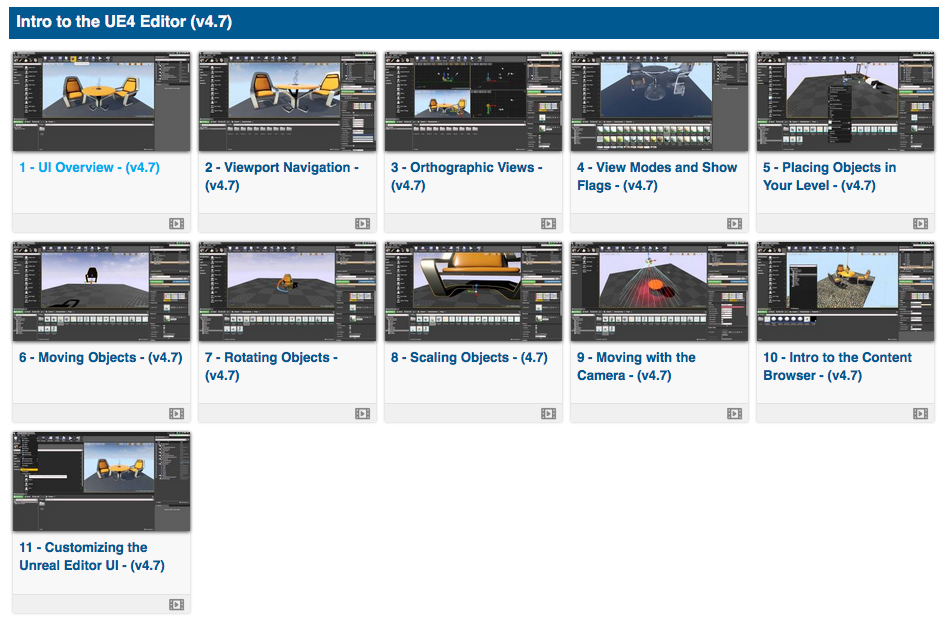Open '10 - Intro to the Content Browser' link

837,366
